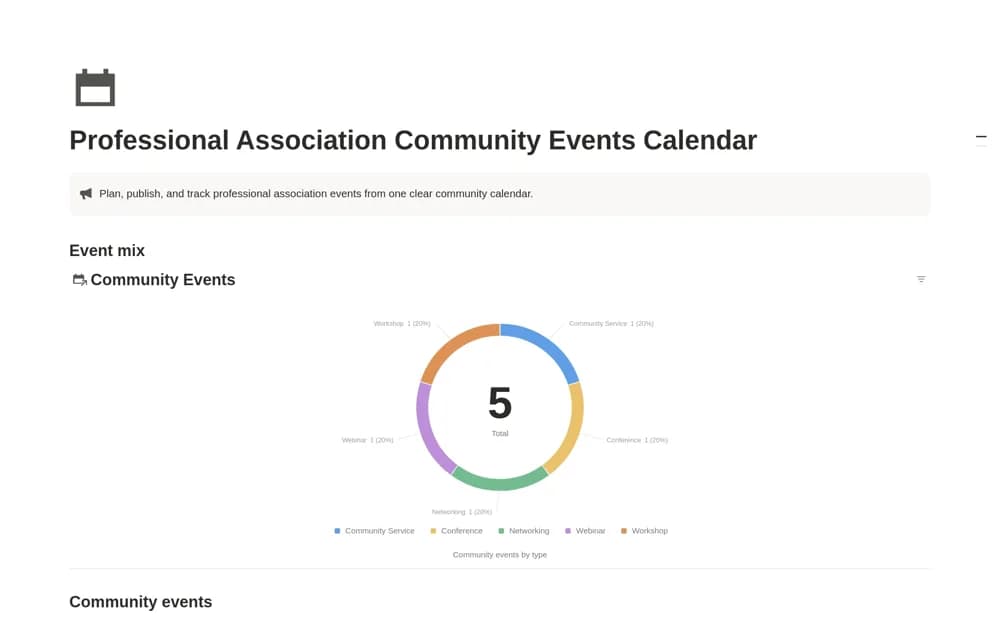Click the Webinar 1 (20%) chart label
Screen dimensions: 1000x624
(x=367, y=440)
